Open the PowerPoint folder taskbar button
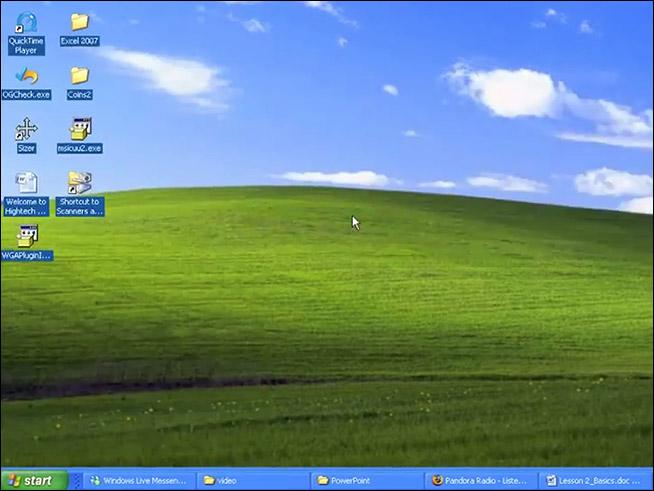 [x=367, y=481]
